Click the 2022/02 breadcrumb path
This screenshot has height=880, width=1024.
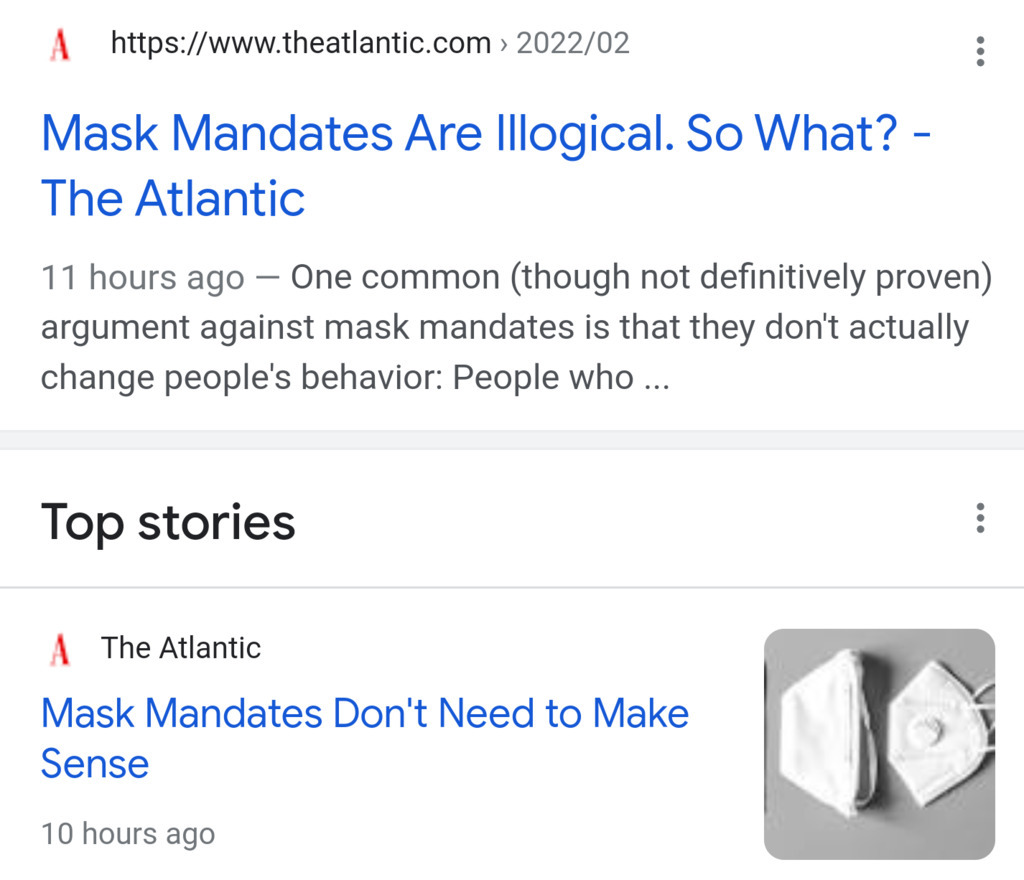coord(573,44)
